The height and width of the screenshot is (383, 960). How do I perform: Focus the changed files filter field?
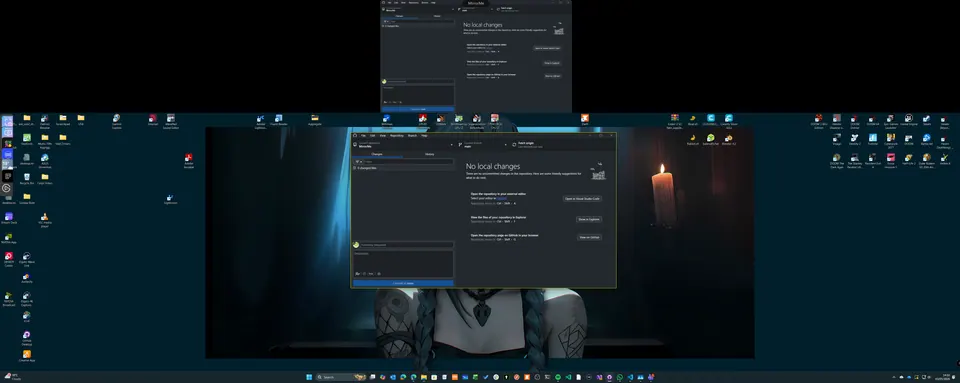coord(408,162)
